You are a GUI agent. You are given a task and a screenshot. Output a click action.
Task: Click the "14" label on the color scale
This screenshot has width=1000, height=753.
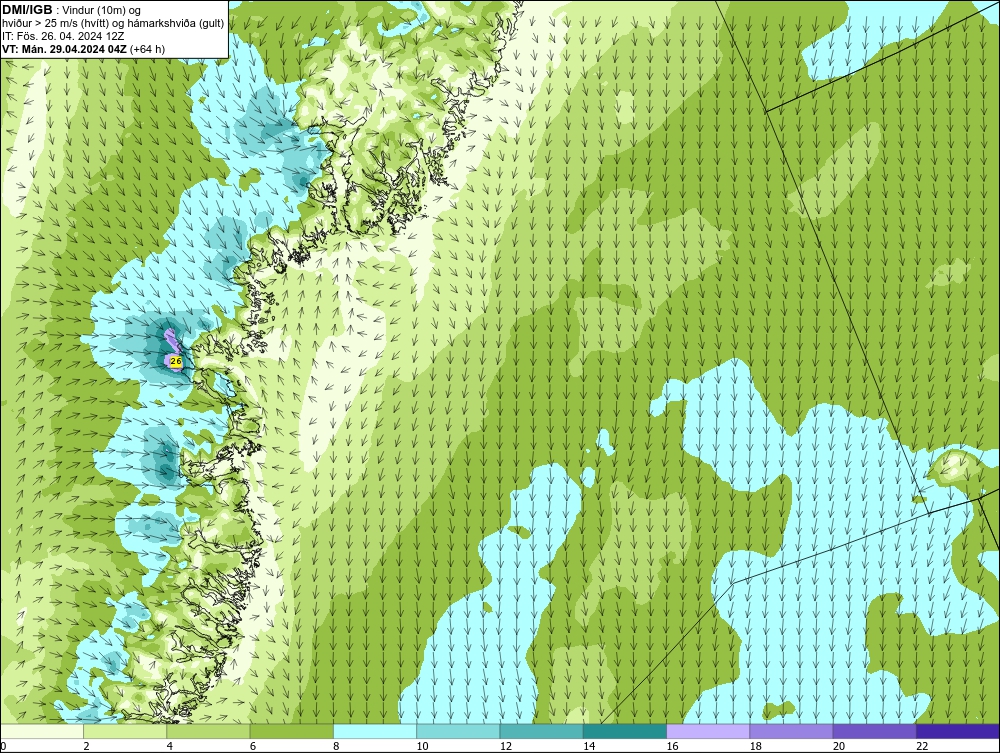coord(589,746)
